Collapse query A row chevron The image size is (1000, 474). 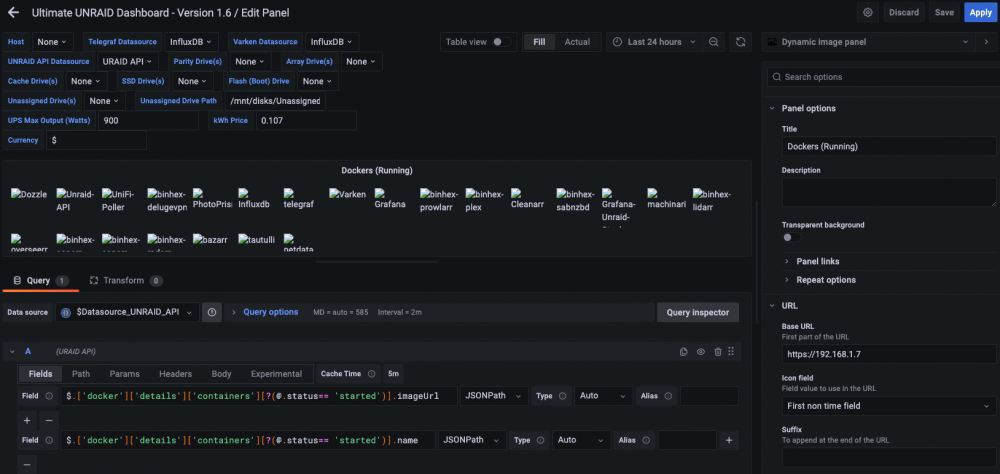click(12, 352)
